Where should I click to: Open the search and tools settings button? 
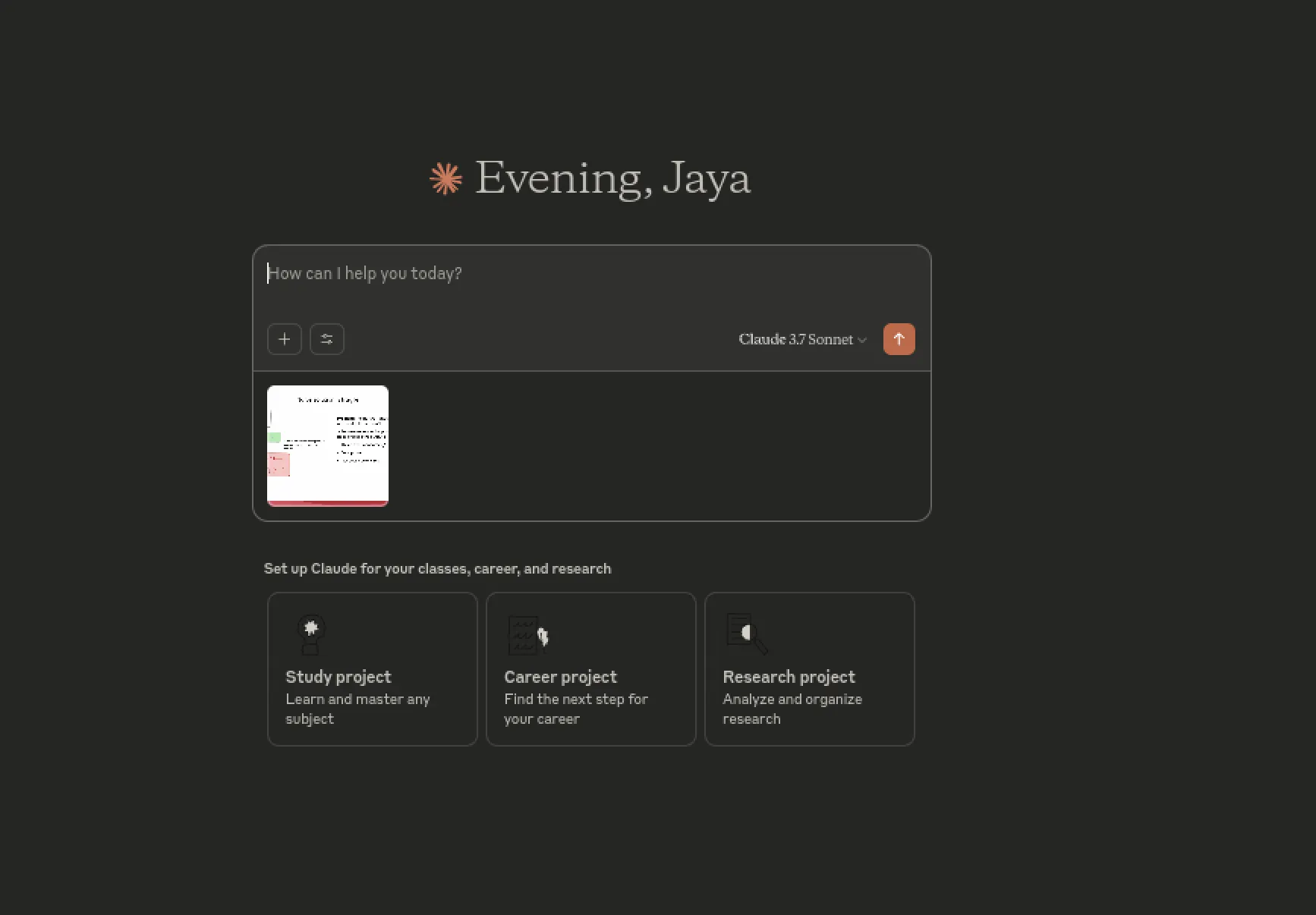tap(327, 339)
